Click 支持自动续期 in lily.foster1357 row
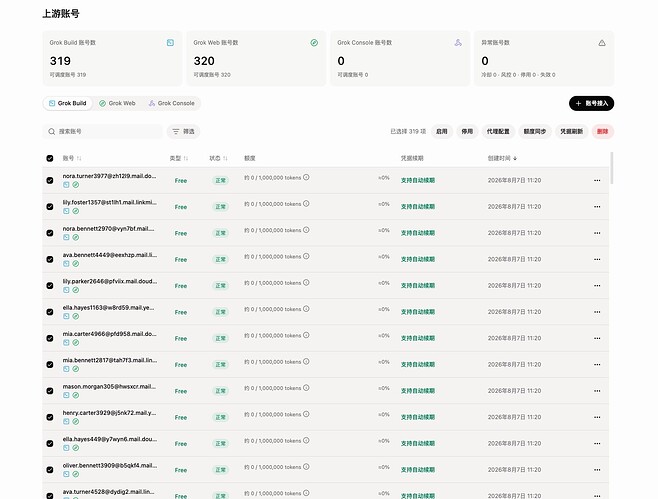The height and width of the screenshot is (499, 658). [x=418, y=207]
